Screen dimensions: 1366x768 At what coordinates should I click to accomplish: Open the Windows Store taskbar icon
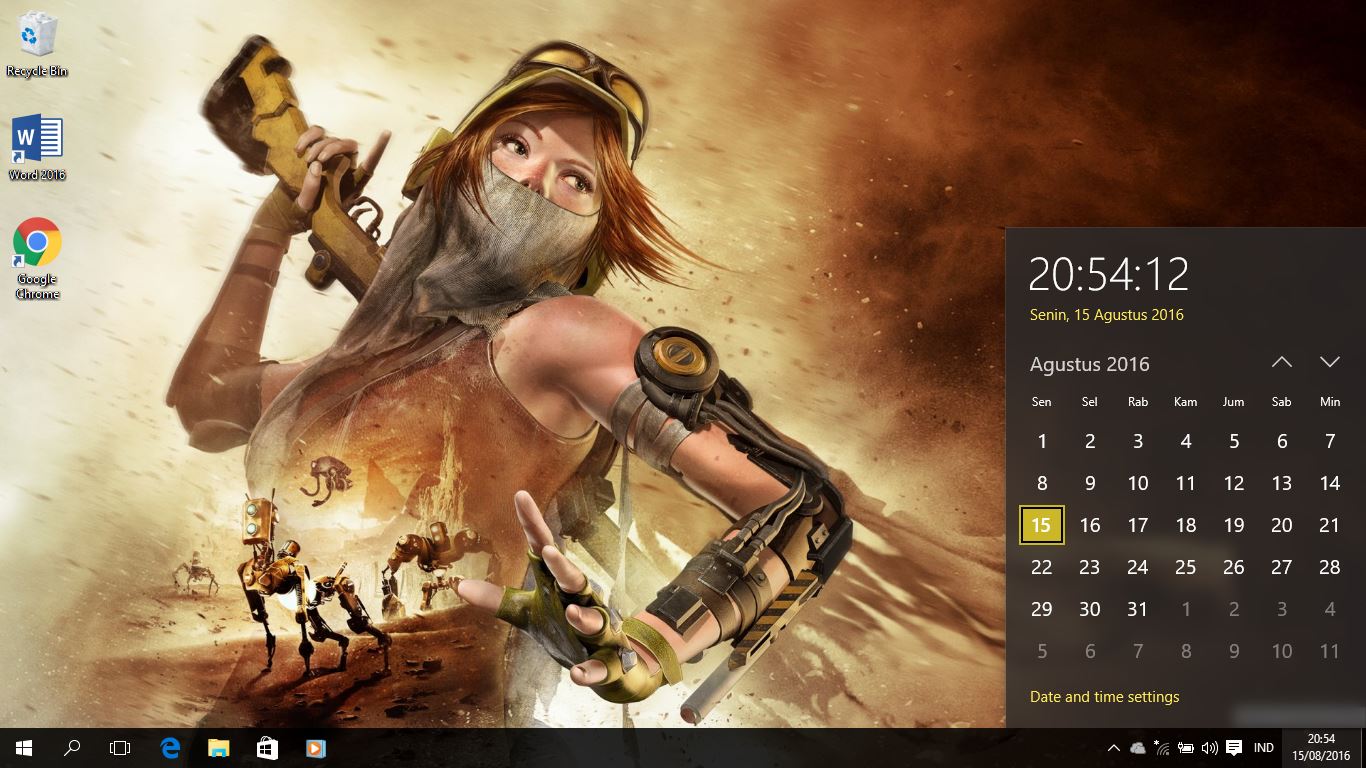[x=267, y=748]
